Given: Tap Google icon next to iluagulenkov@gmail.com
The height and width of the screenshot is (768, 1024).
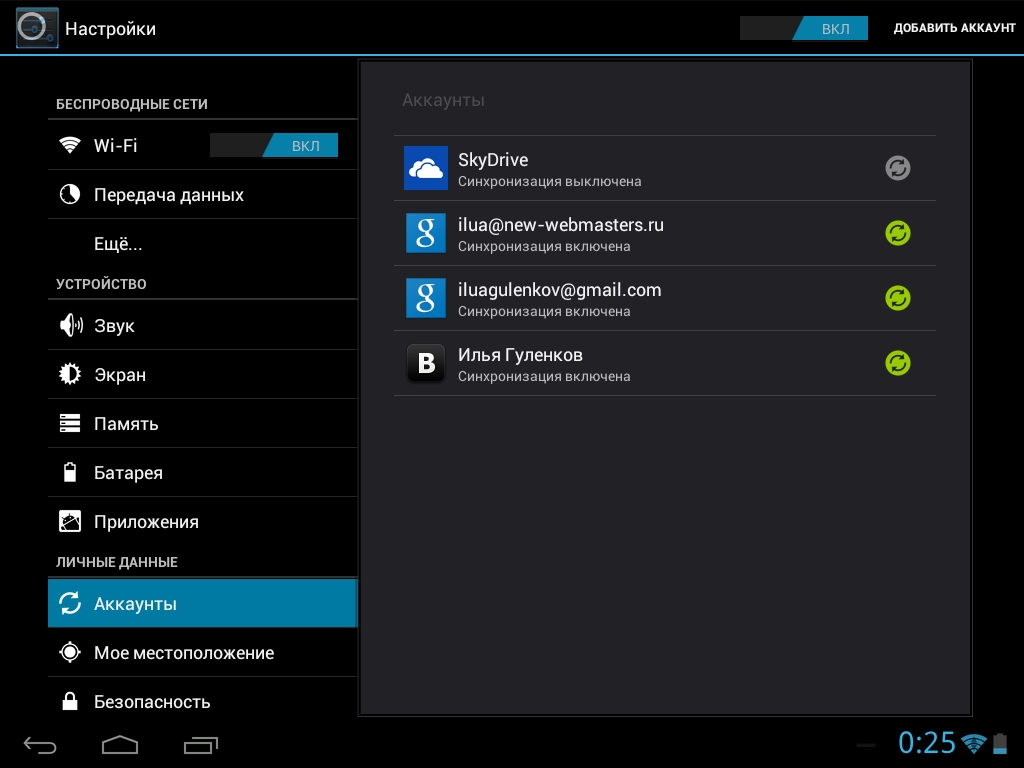Looking at the screenshot, I should click(x=426, y=298).
